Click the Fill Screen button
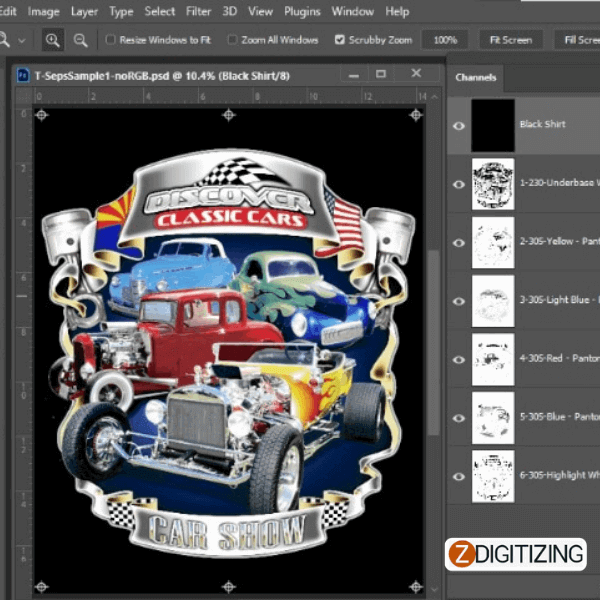Viewport: 600px width, 600px height. pos(577,40)
